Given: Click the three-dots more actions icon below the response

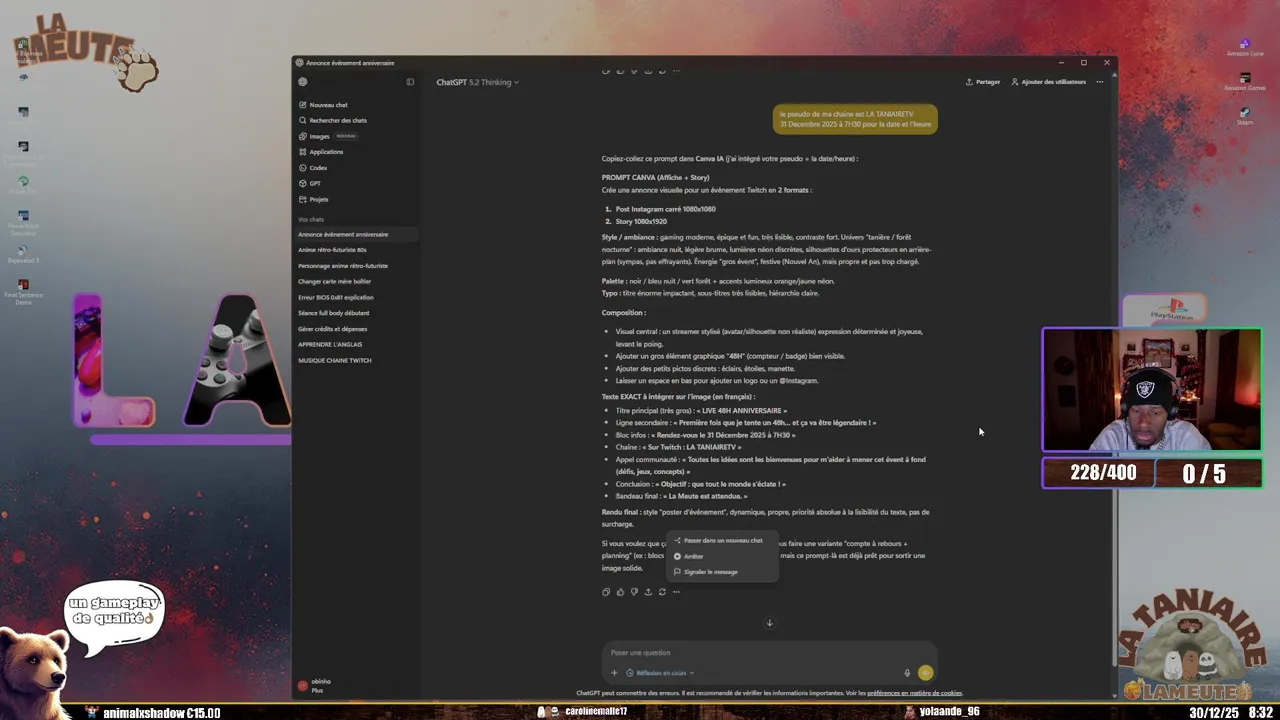Looking at the screenshot, I should click(x=676, y=592).
